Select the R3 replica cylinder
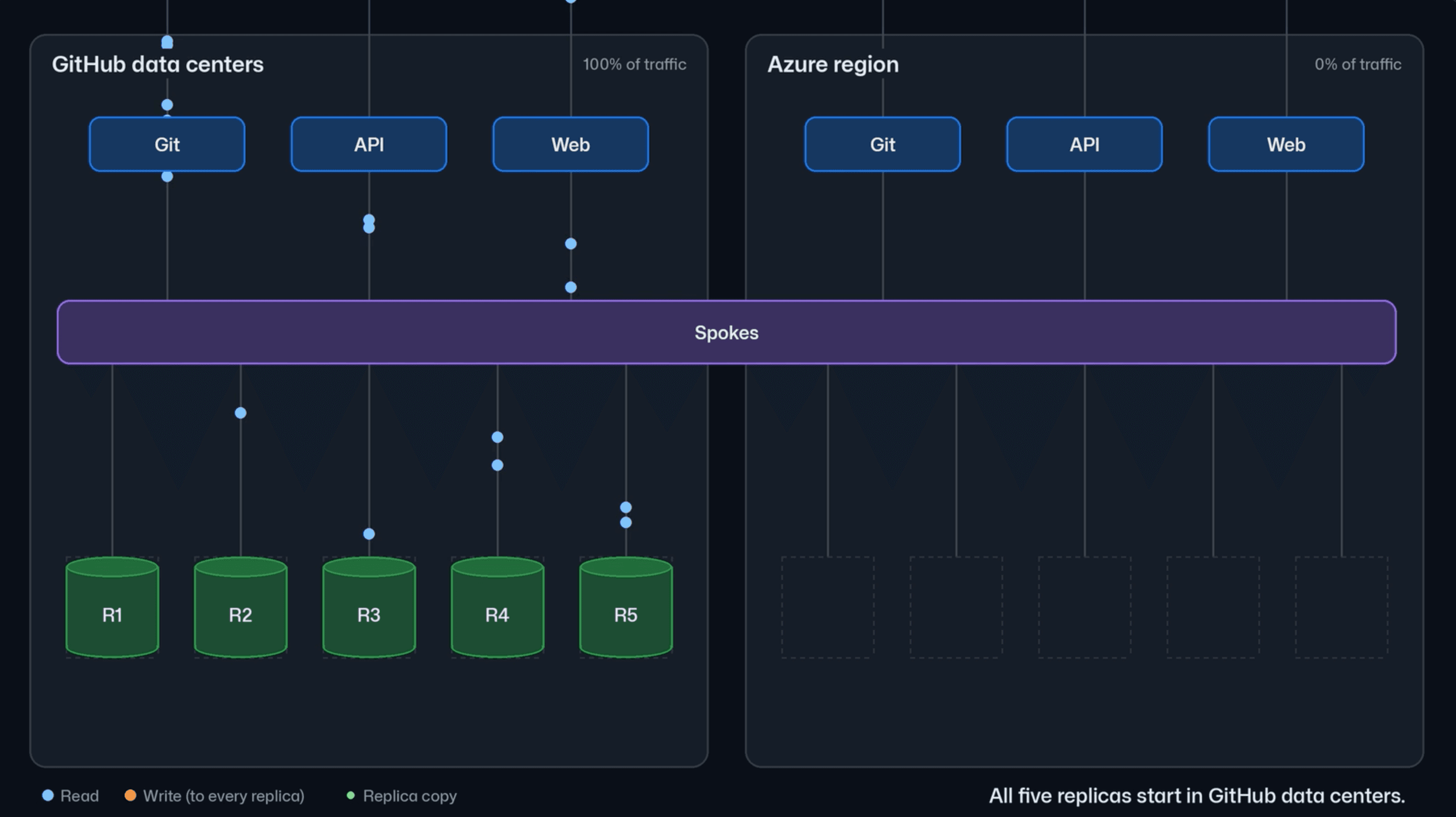This screenshot has width=1456, height=817. (368, 607)
